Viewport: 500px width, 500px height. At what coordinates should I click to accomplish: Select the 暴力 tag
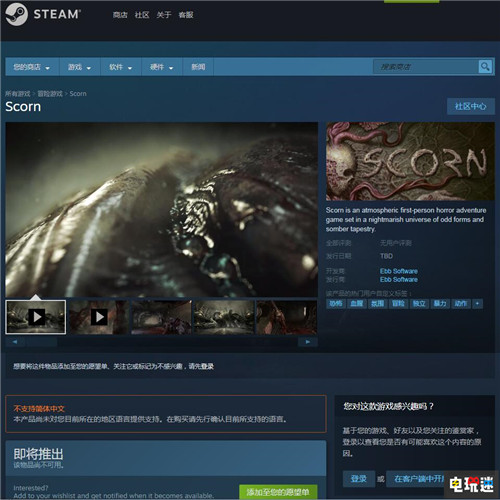click(x=440, y=303)
